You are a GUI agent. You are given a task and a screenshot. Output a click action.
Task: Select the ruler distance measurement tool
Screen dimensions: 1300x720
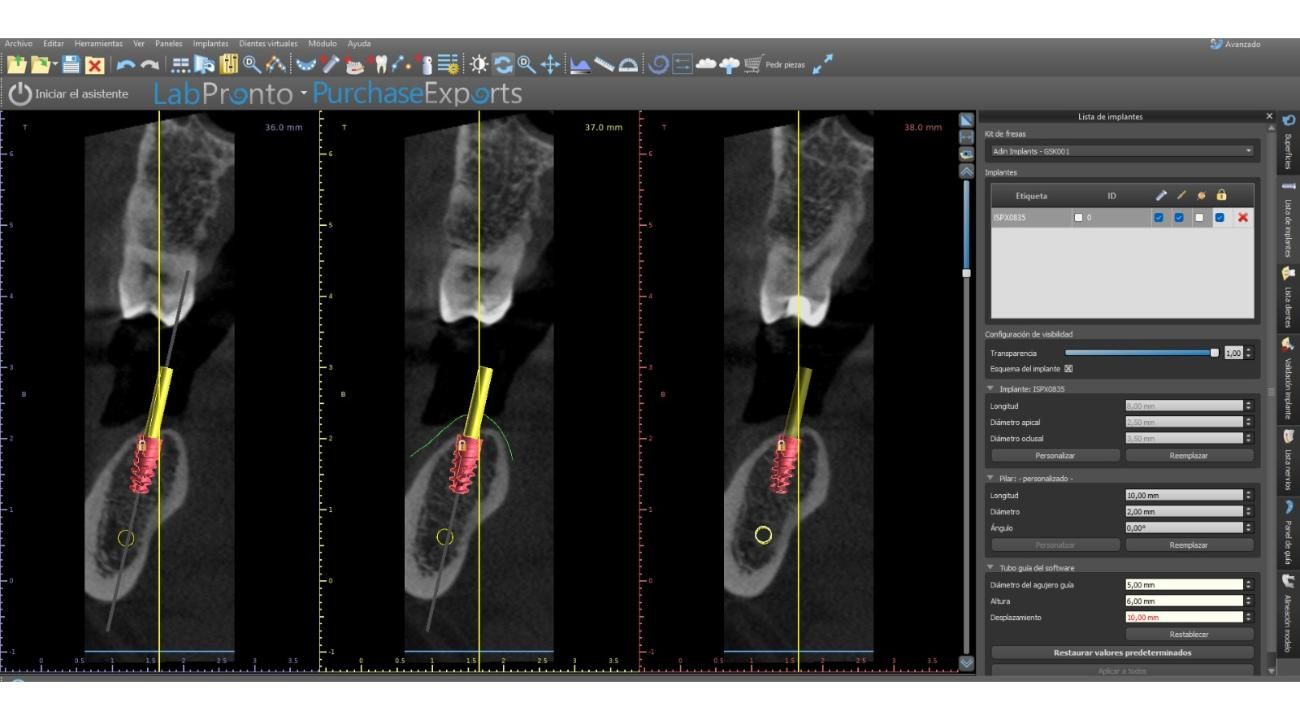(x=604, y=65)
